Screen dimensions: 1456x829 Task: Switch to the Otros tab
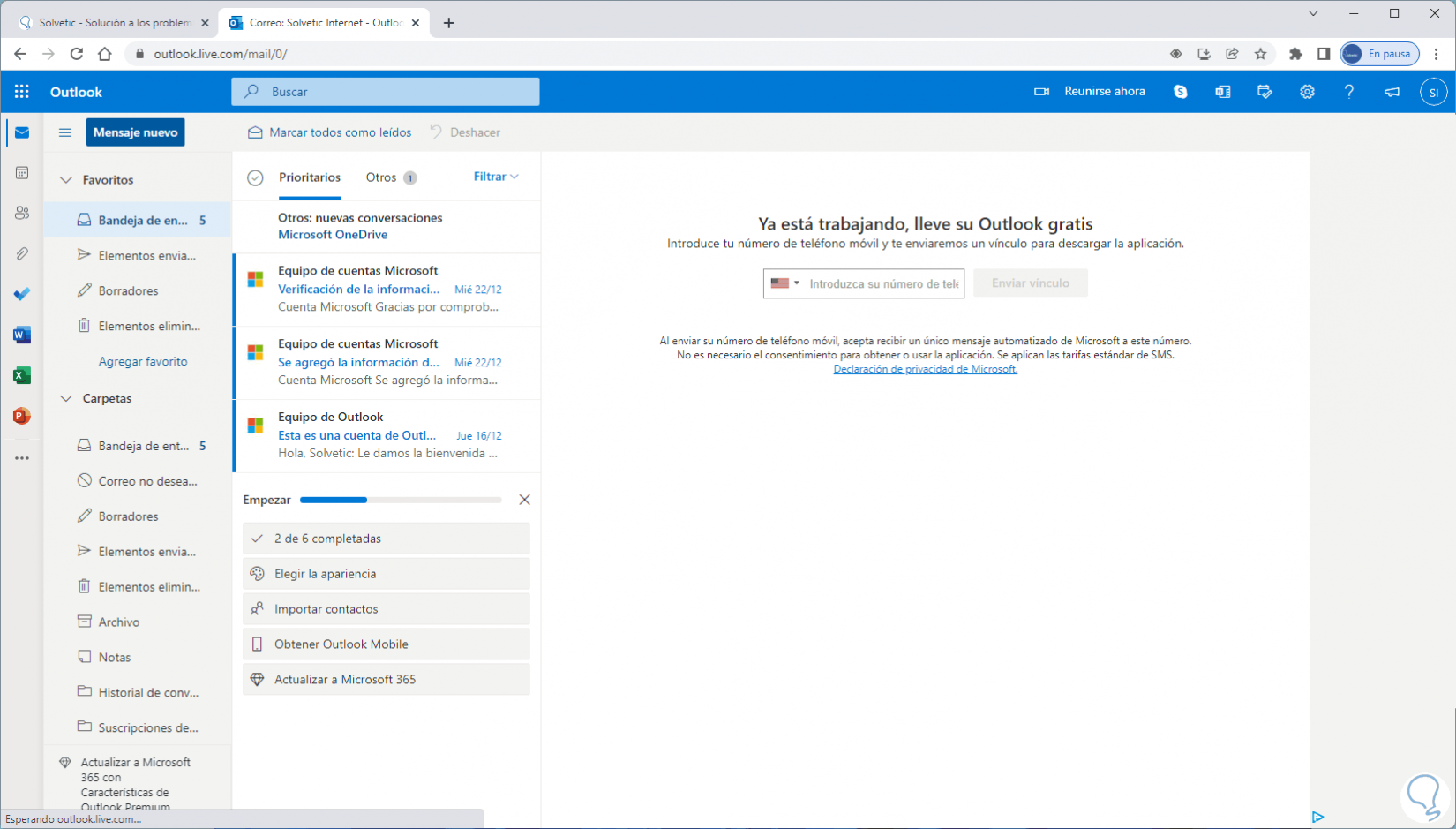tap(391, 177)
